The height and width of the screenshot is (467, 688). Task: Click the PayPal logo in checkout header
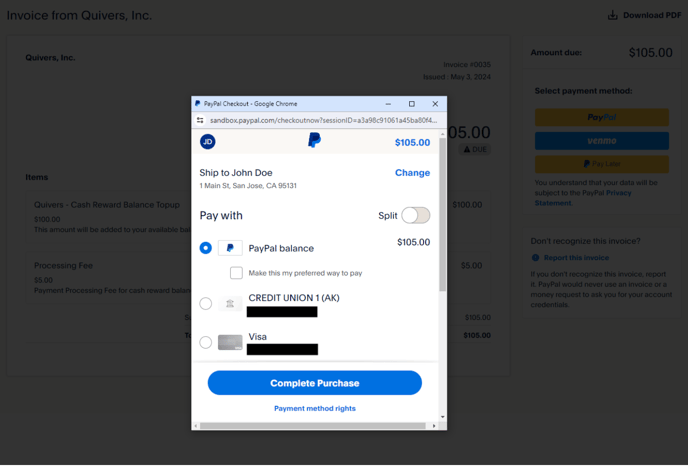coord(314,140)
